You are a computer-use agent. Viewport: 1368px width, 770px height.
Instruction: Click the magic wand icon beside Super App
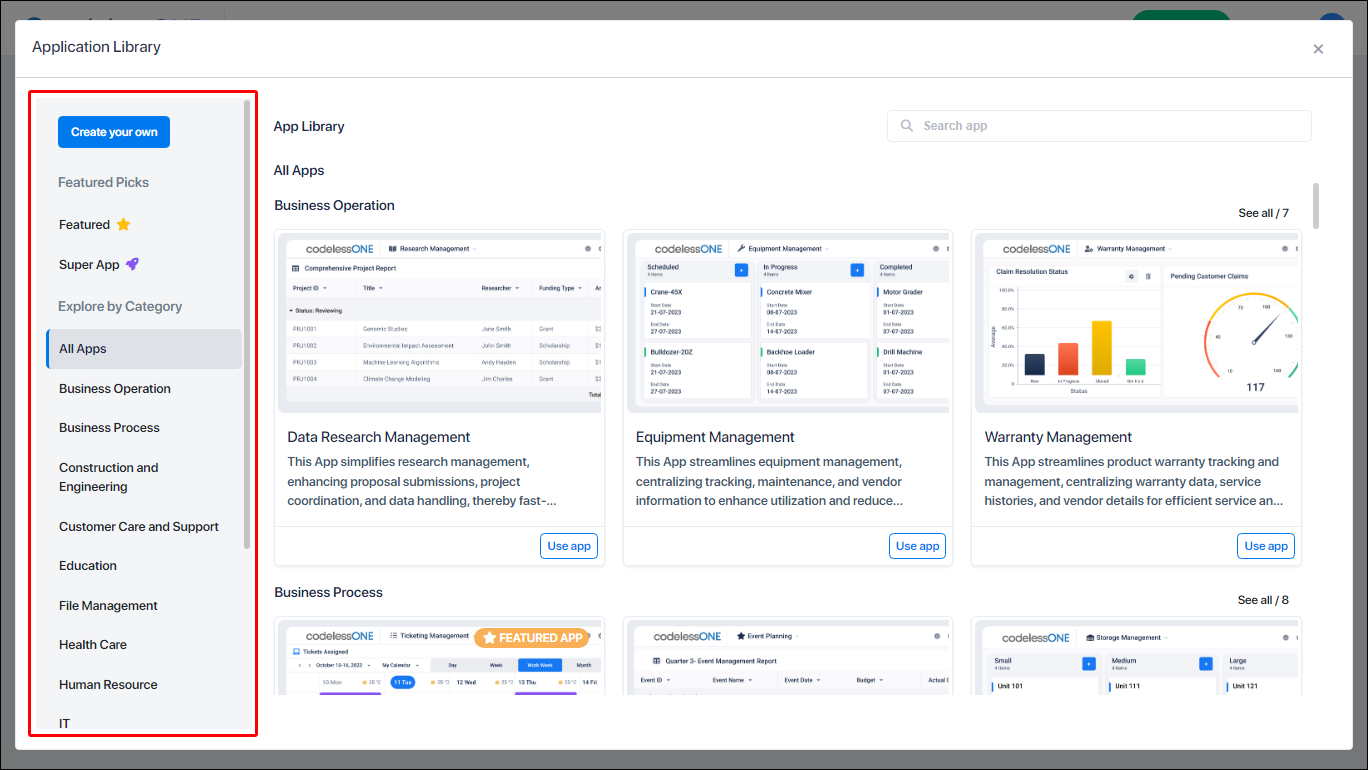131,264
